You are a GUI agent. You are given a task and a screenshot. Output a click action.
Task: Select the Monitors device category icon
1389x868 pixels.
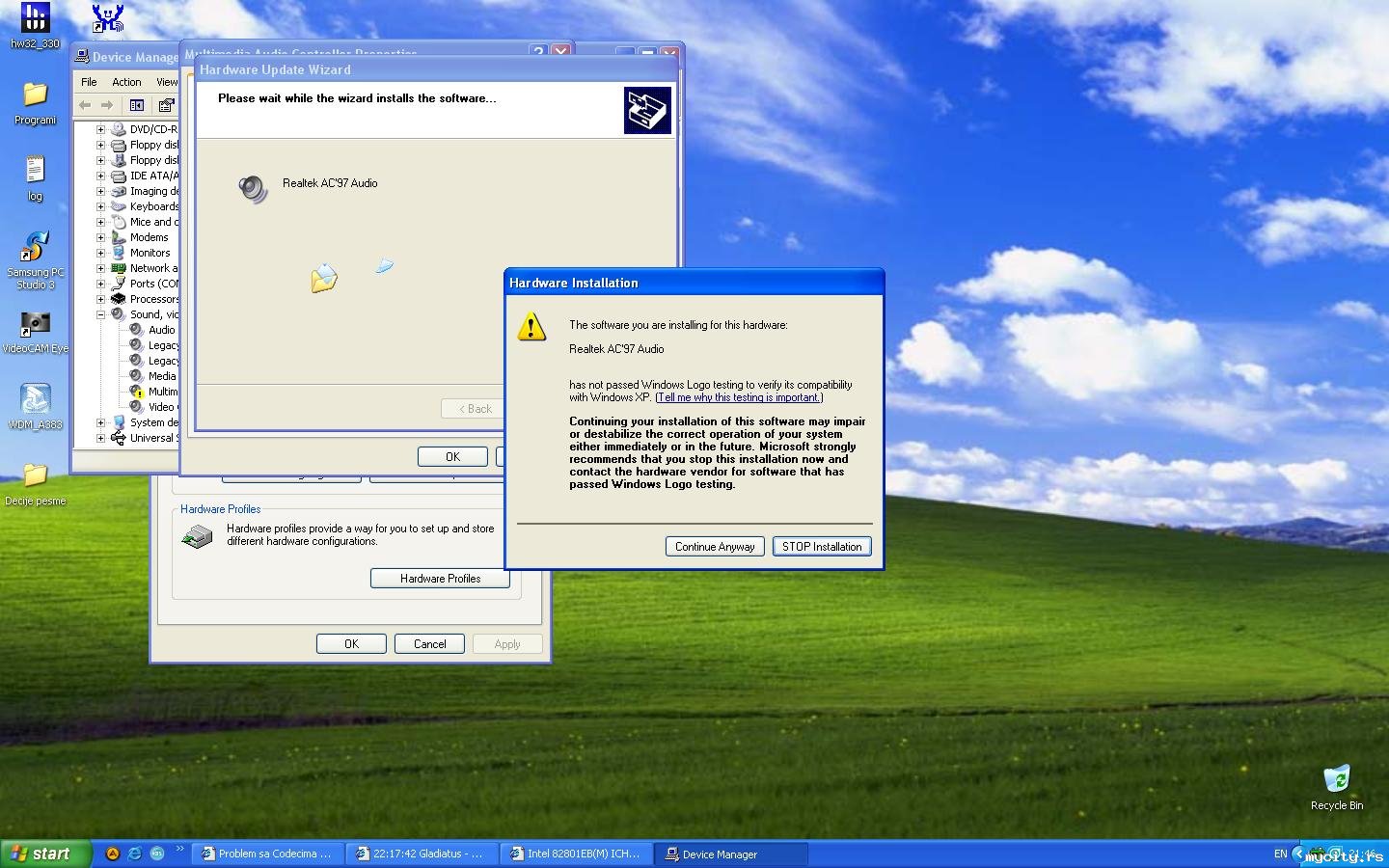pyautogui.click(x=119, y=253)
